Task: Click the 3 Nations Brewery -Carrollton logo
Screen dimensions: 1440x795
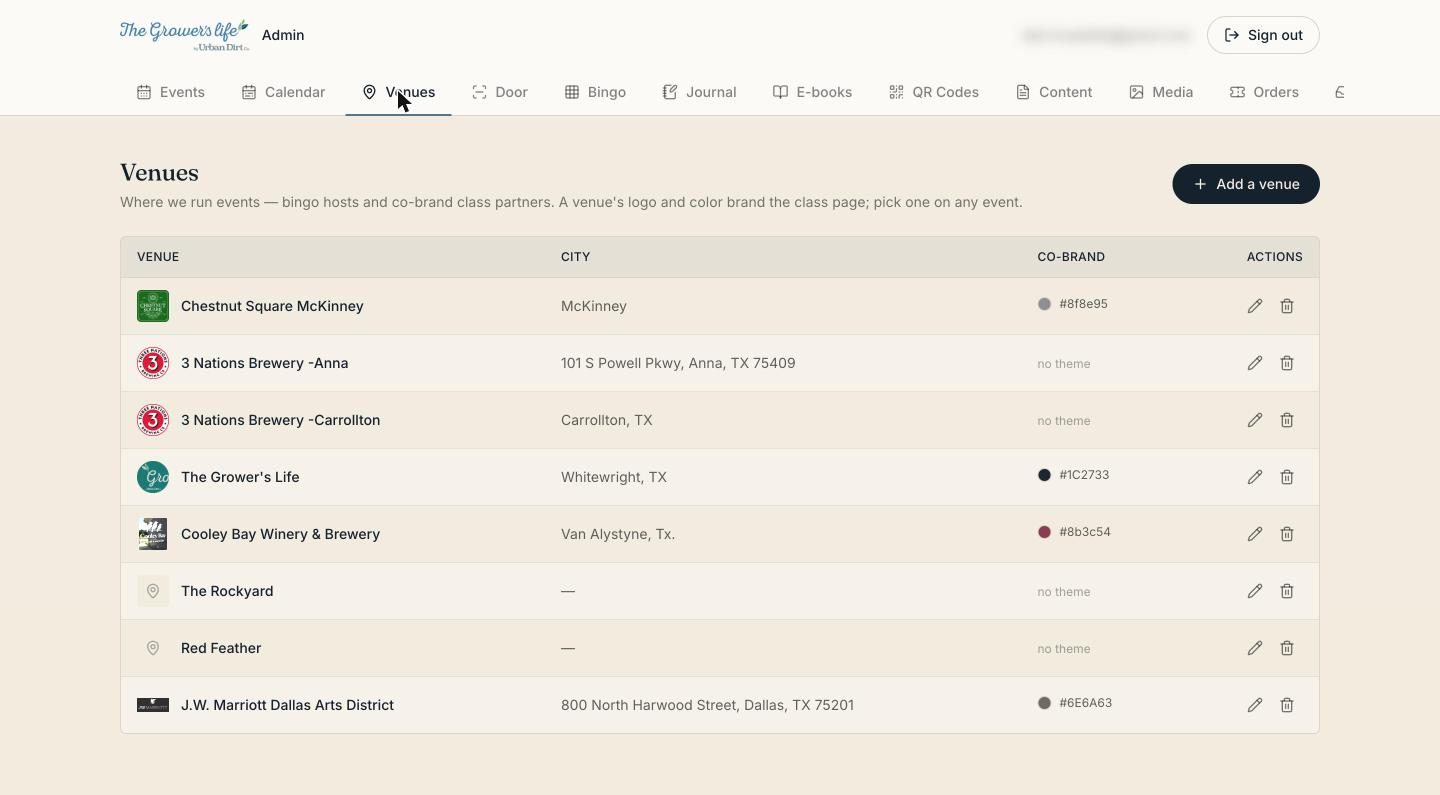Action: point(153,420)
